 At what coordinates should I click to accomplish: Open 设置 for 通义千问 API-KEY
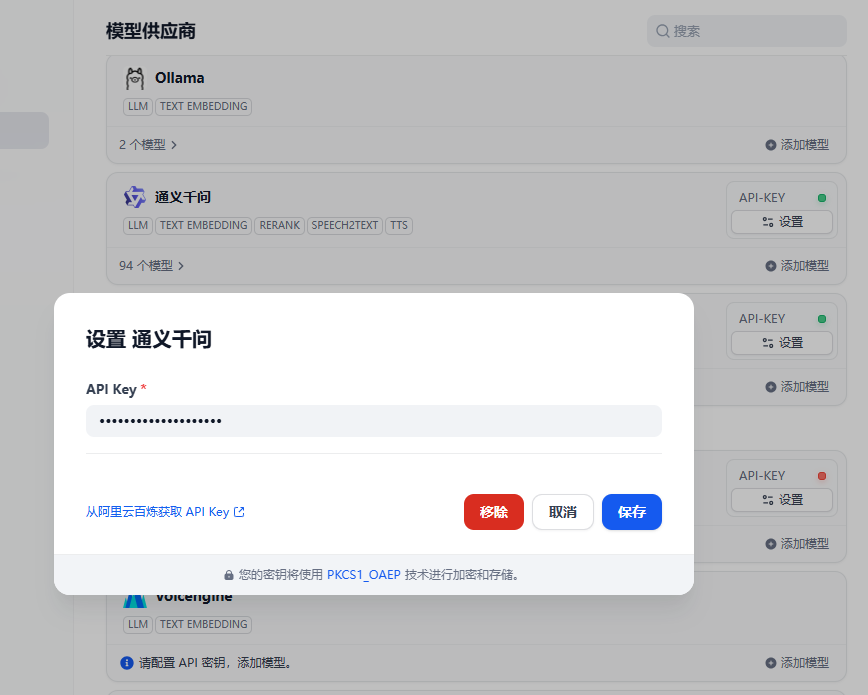coord(782,222)
